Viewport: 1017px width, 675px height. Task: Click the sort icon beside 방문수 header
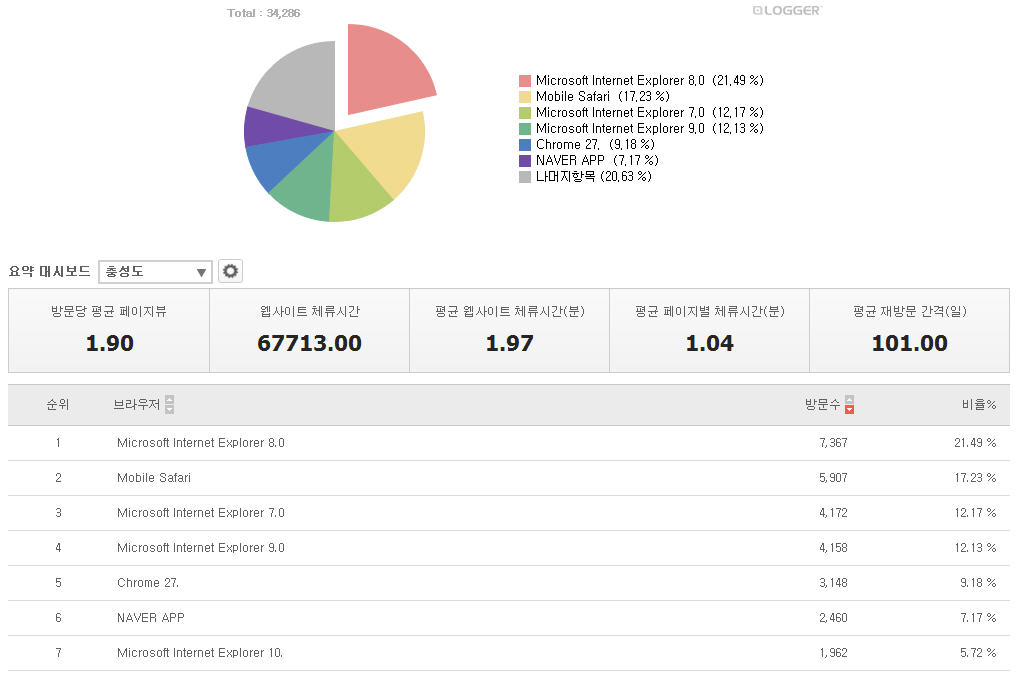(849, 405)
